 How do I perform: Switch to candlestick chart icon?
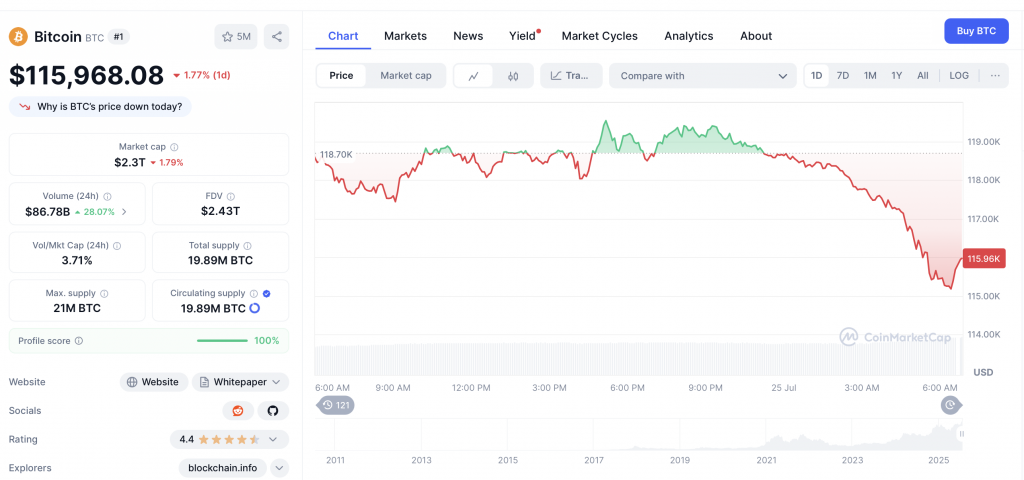pos(513,76)
